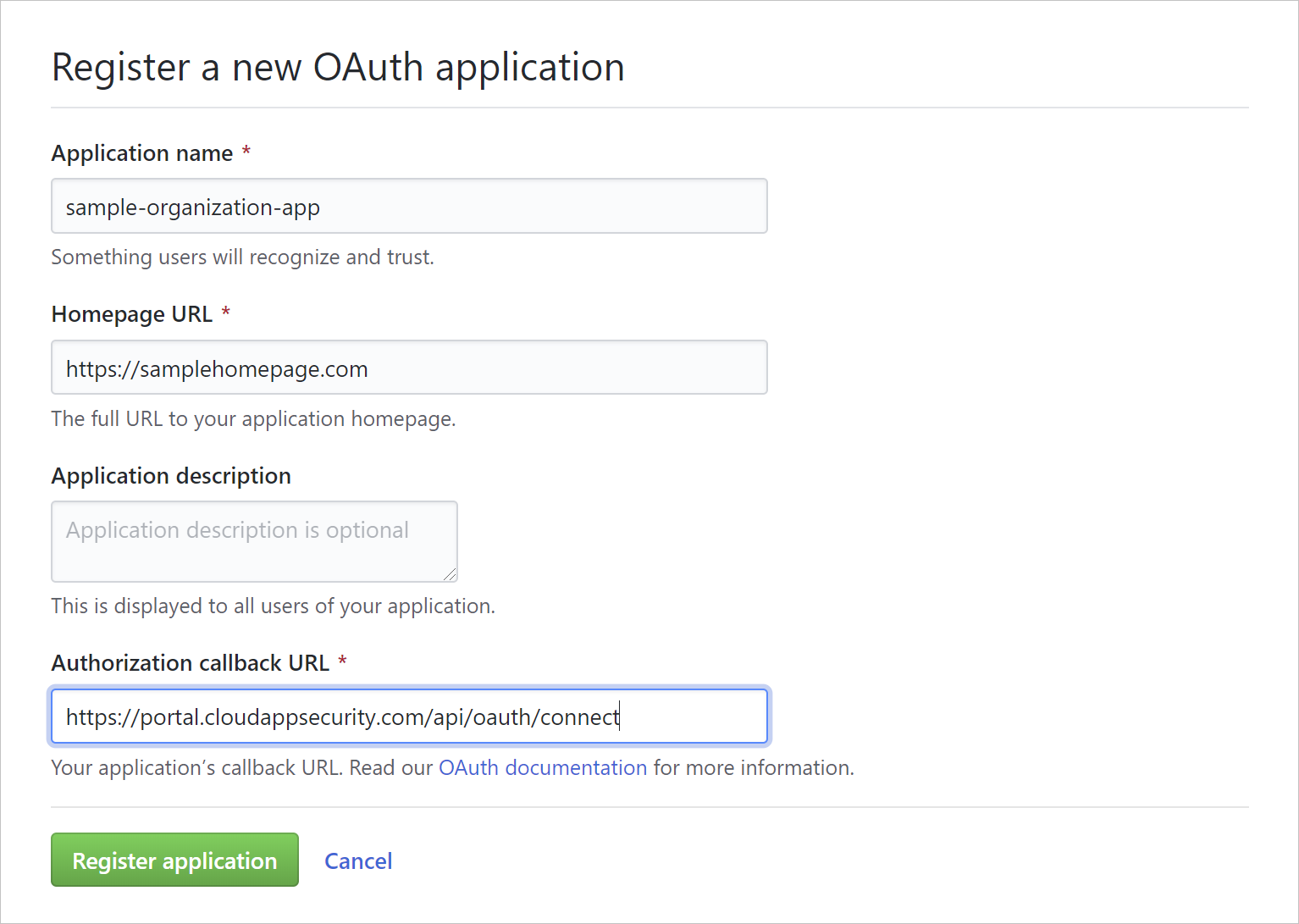Click inside the Application name field
This screenshot has width=1299, height=924.
409,206
